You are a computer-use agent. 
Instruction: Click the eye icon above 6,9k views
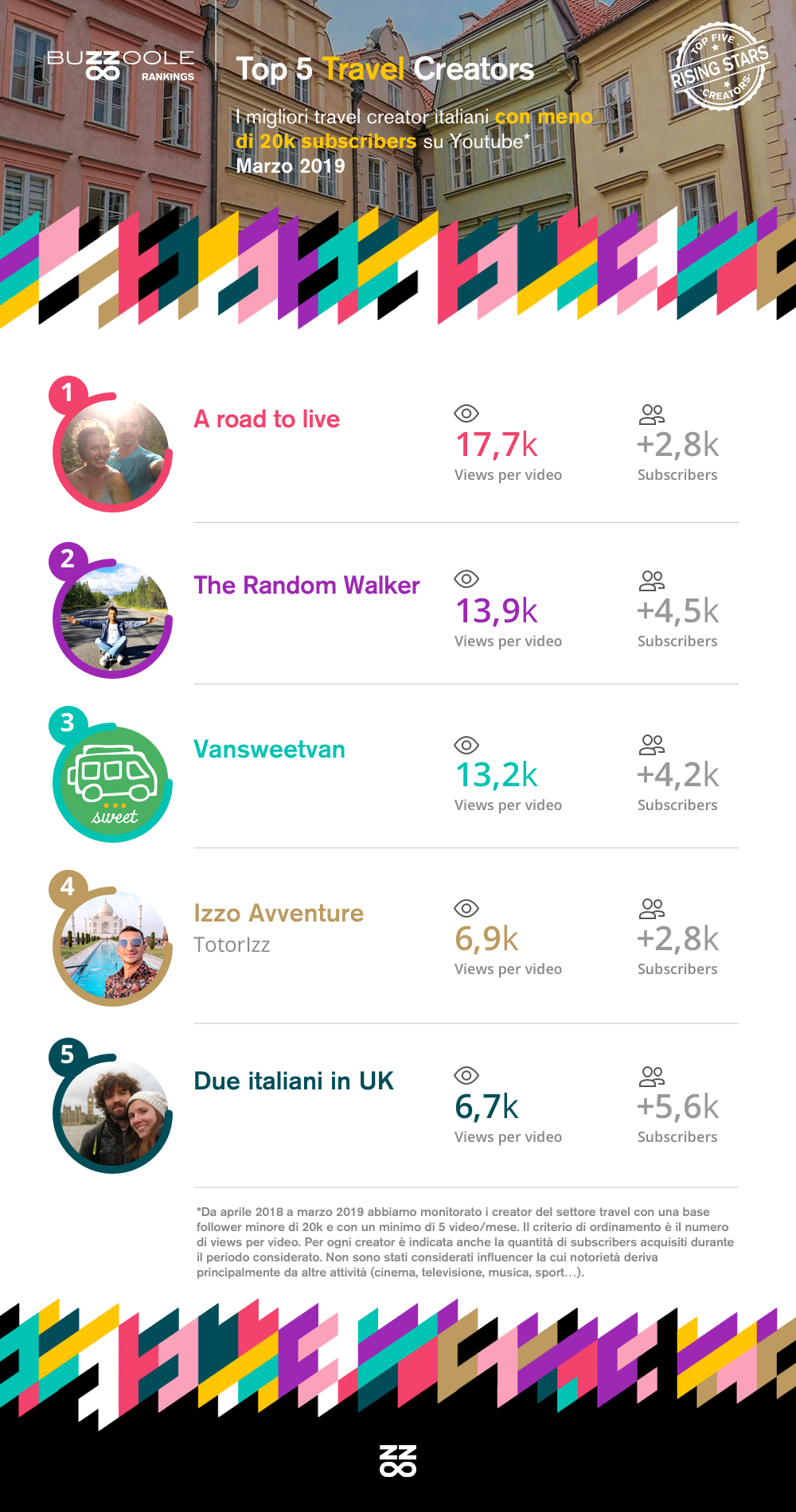click(466, 908)
